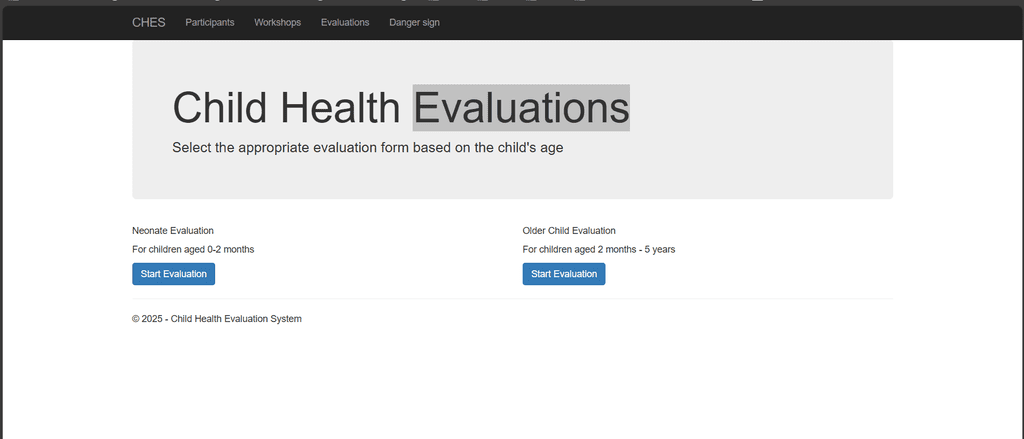This screenshot has height=439, width=1024.
Task: Click the 2025 copyright footer text
Action: [x=217, y=319]
